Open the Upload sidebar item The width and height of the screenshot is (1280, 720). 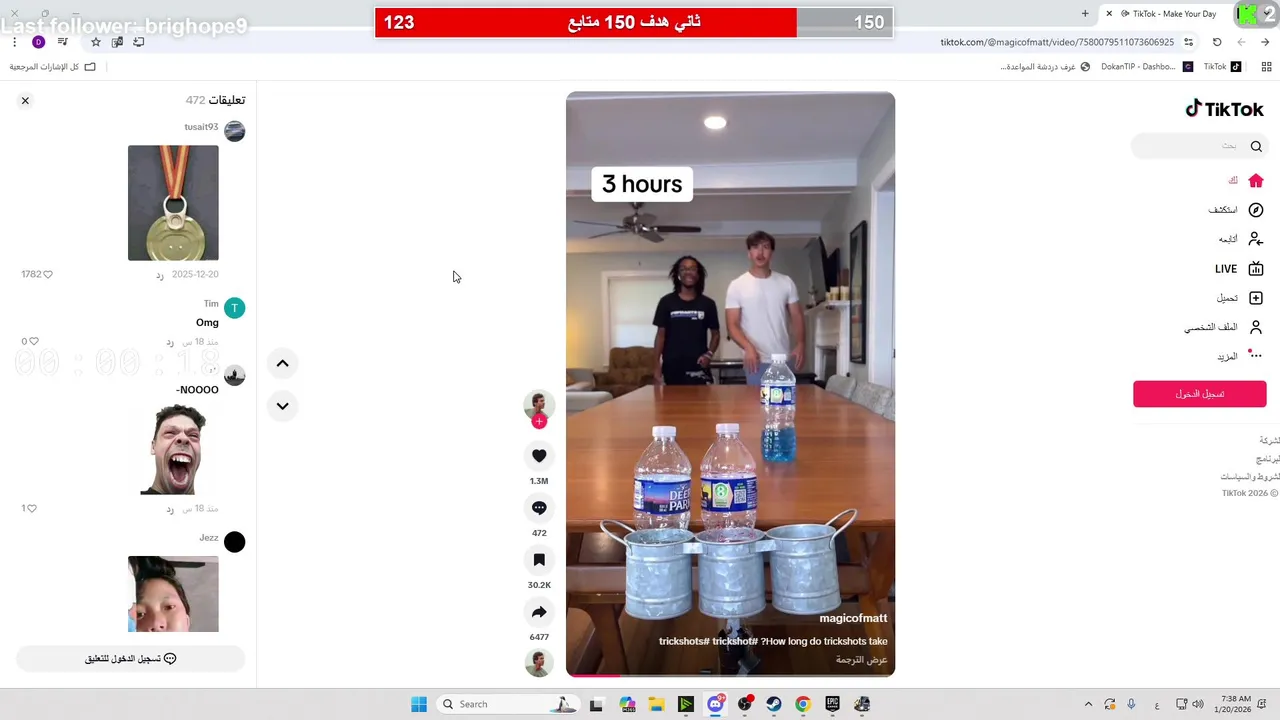pyautogui.click(x=1240, y=298)
